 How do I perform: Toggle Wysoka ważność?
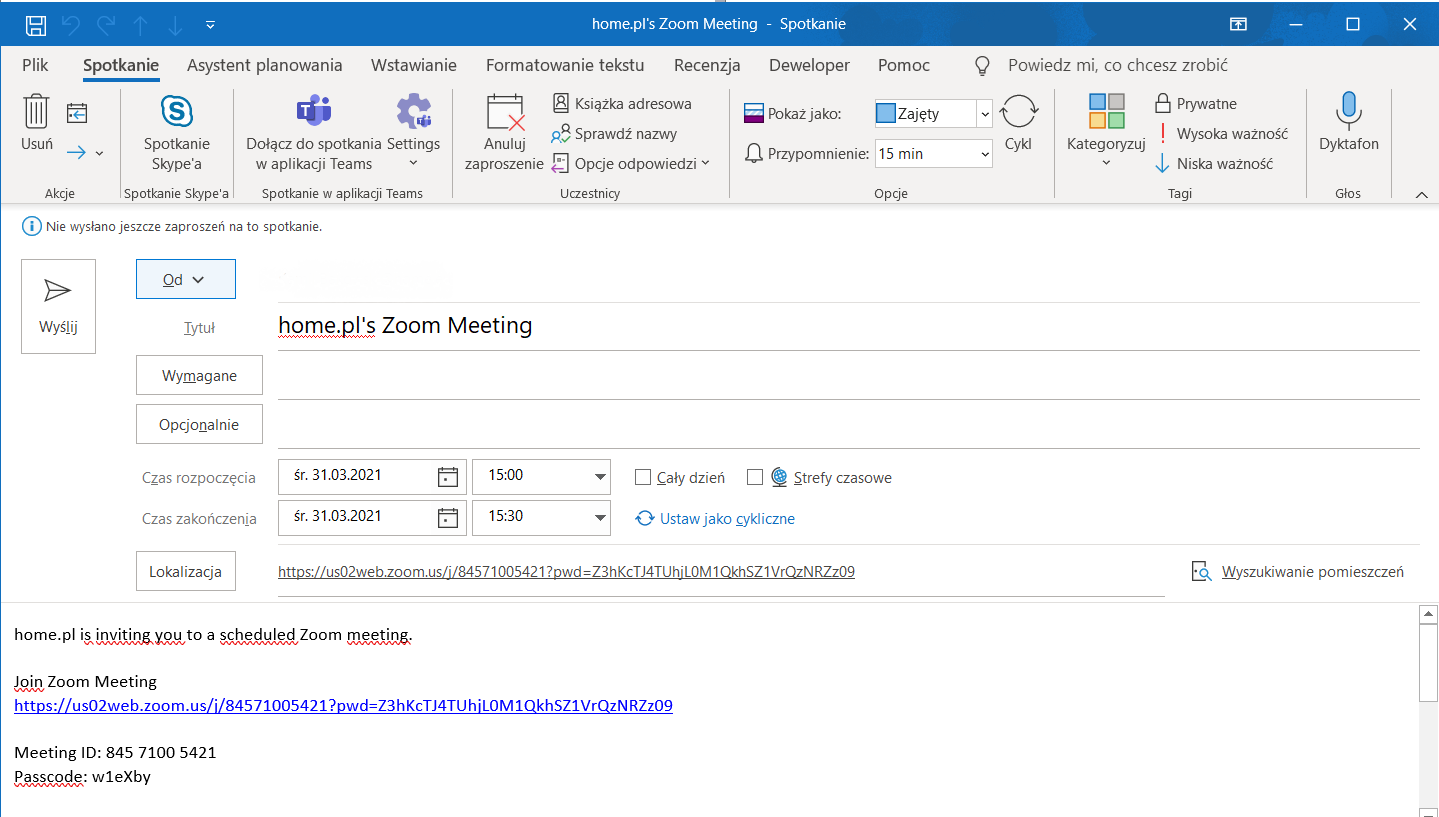(x=1221, y=133)
